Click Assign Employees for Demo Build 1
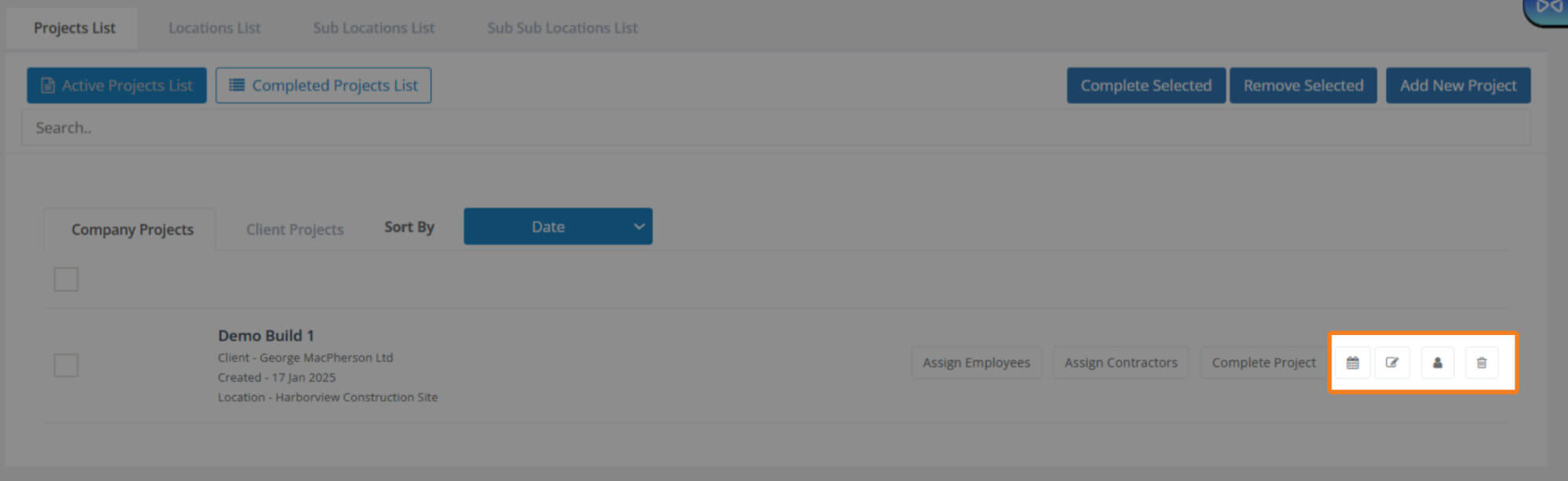This screenshot has width=1568, height=481. tap(976, 363)
